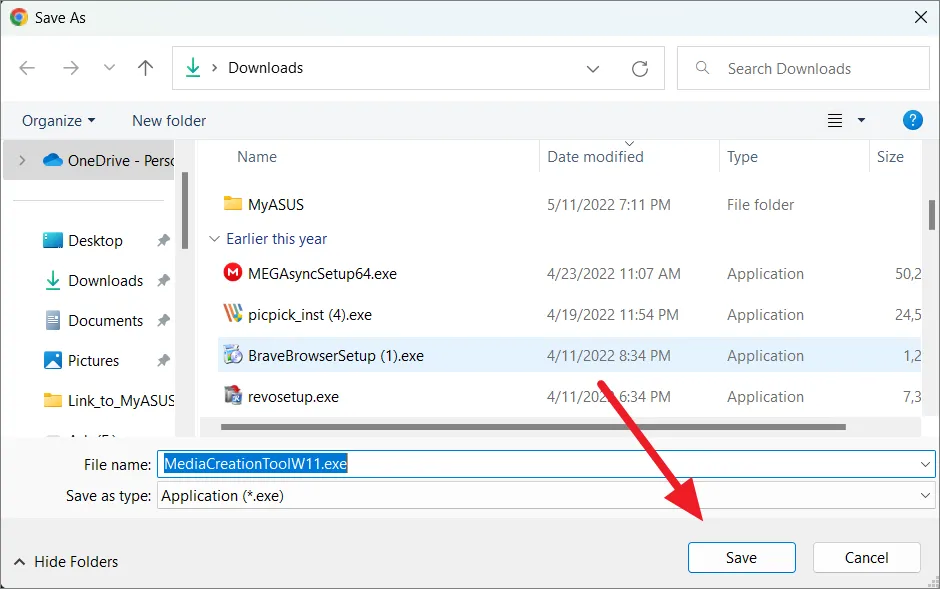
Task: Open the Save as type dropdown
Action: click(925, 496)
